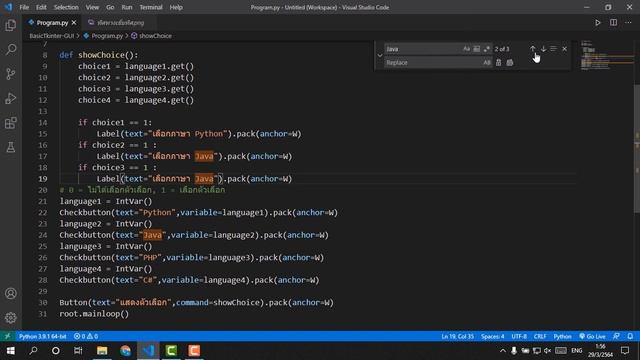
Task: Change line ending via CRLF
Action: point(540,336)
